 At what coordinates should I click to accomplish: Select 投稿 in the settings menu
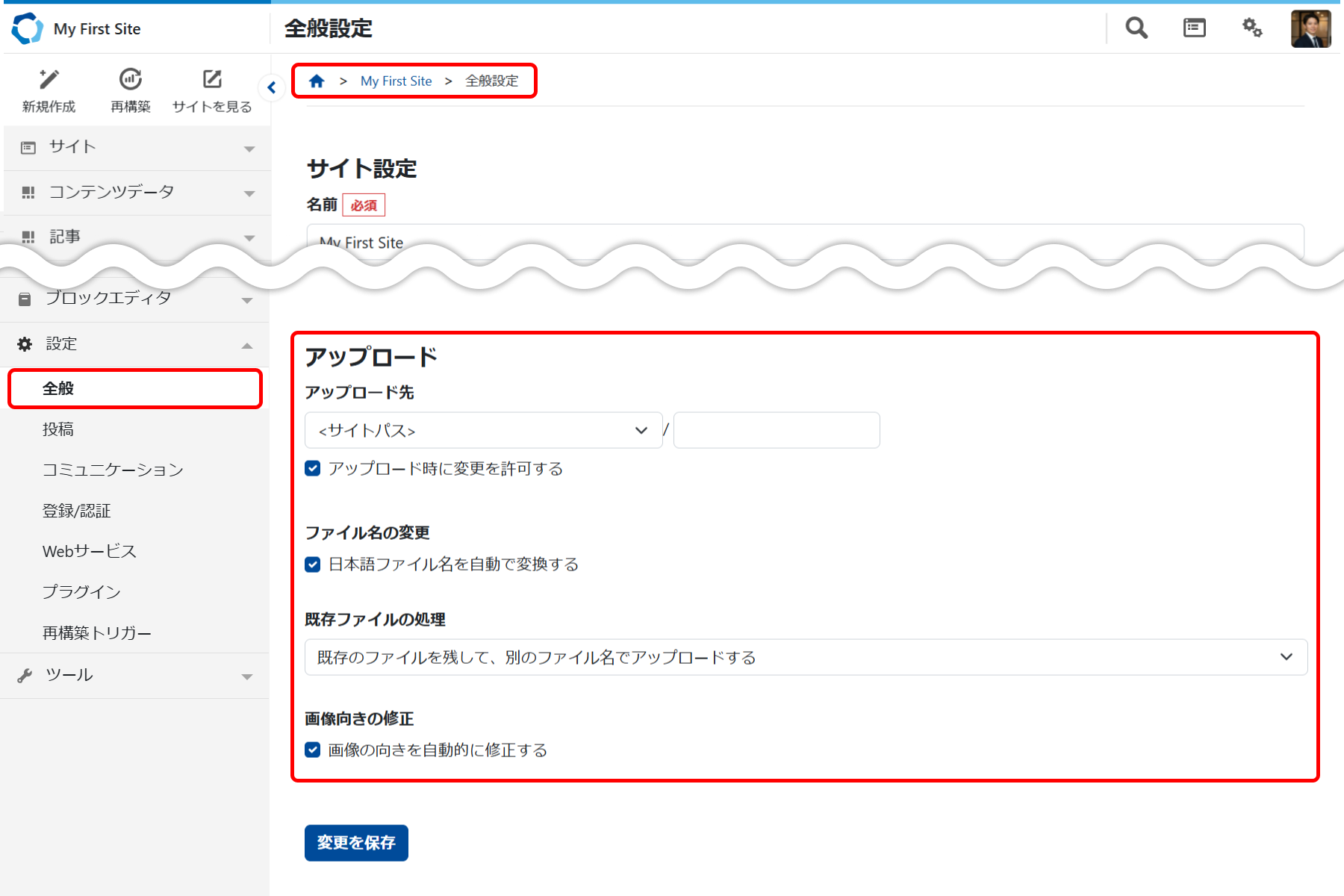click(x=58, y=429)
